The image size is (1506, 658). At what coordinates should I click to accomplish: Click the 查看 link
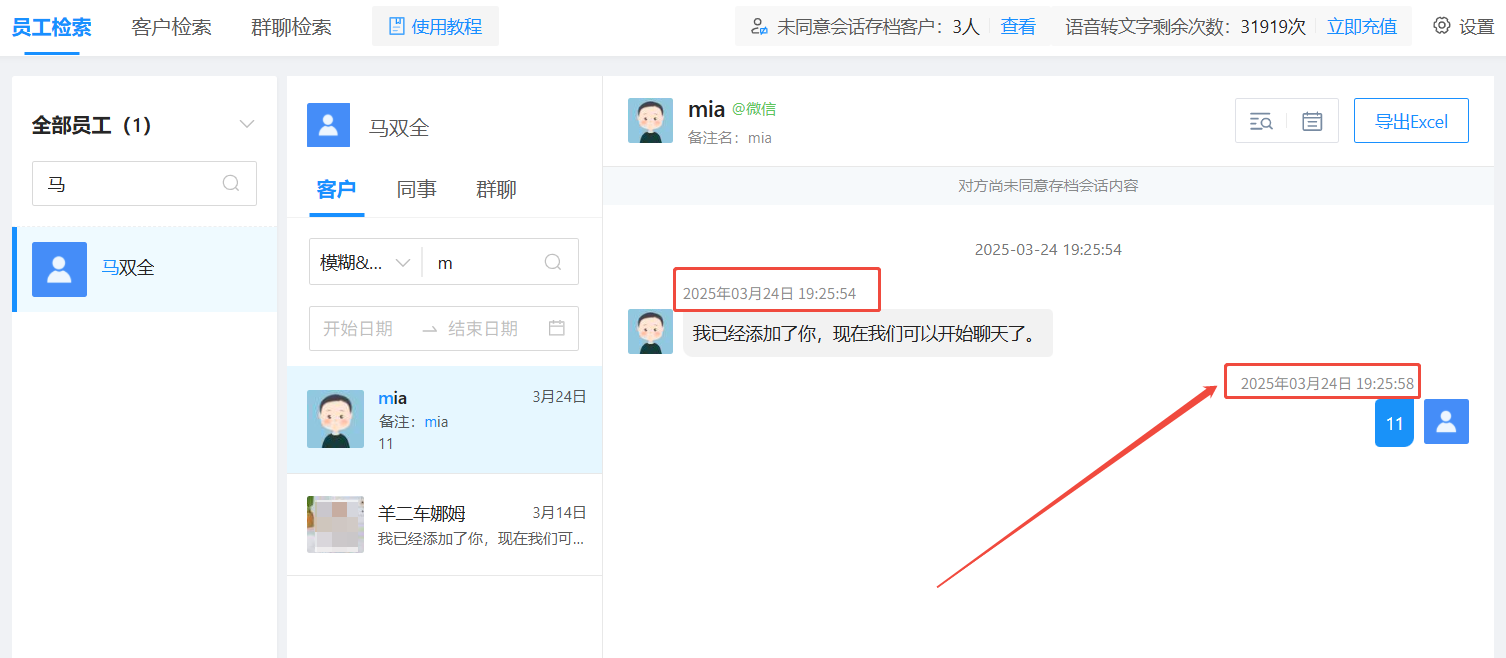point(1018,27)
